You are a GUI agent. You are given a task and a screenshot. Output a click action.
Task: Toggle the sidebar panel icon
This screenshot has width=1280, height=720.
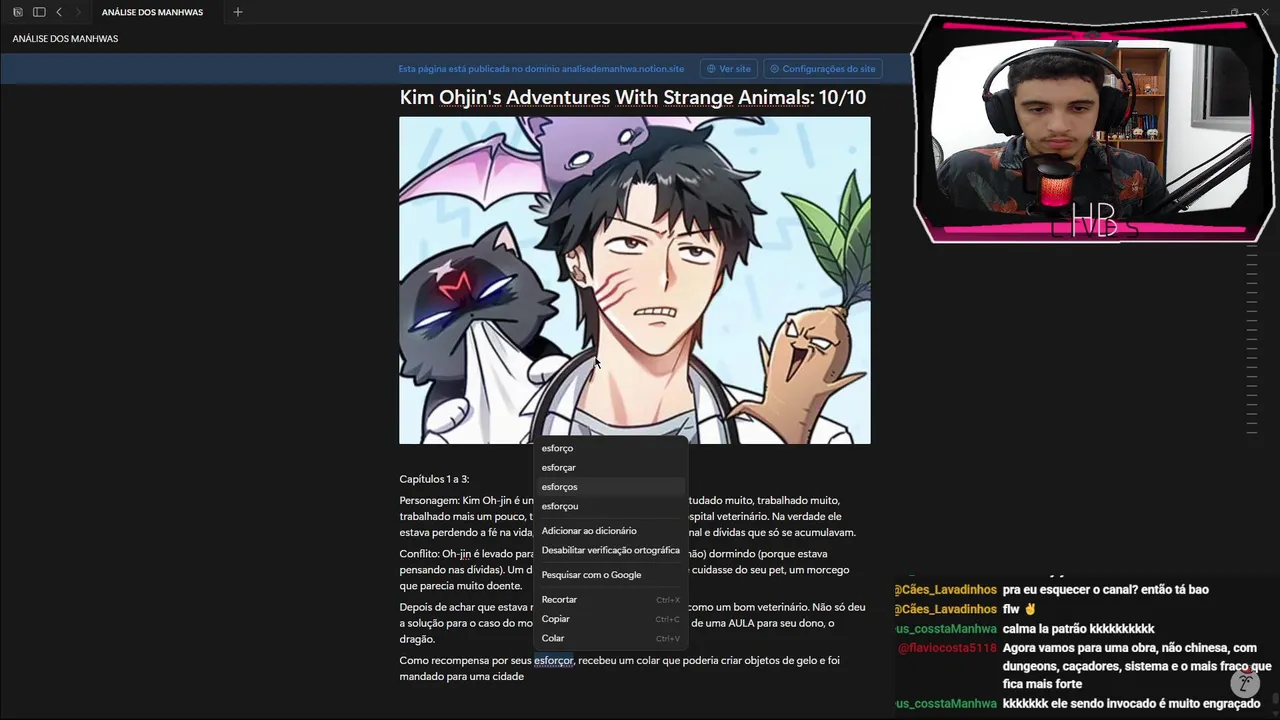[39, 12]
